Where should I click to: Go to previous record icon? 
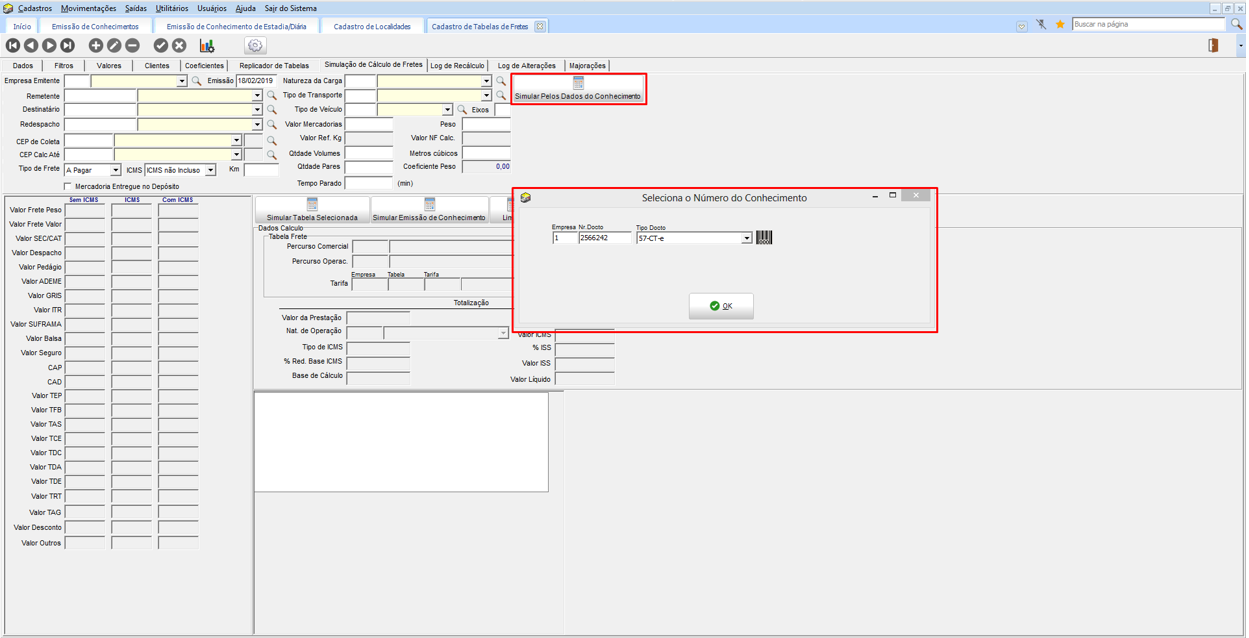(31, 45)
